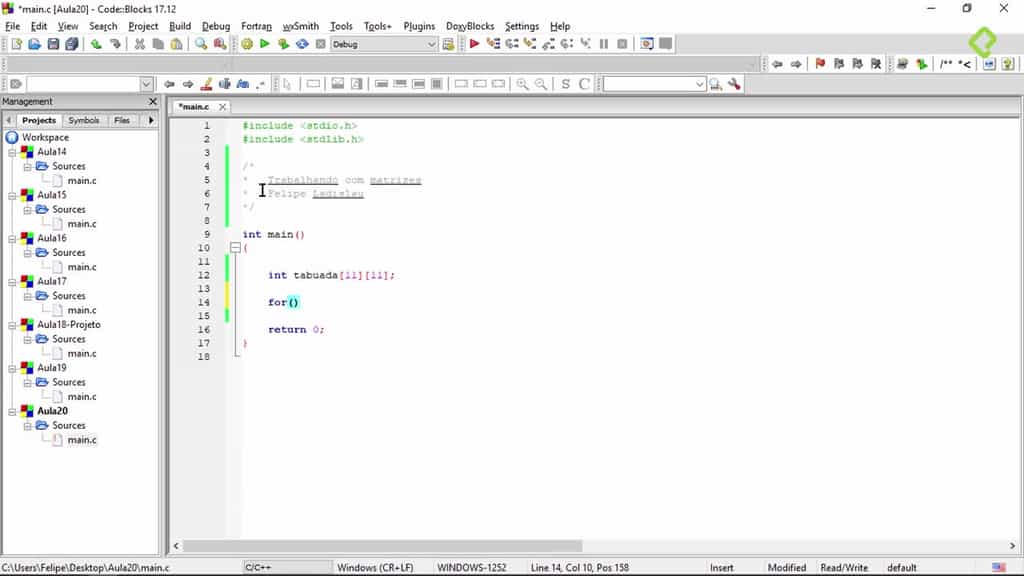The width and height of the screenshot is (1024, 576).
Task: Insert a DoxyBlocks *< line comment
Action: click(x=964, y=64)
